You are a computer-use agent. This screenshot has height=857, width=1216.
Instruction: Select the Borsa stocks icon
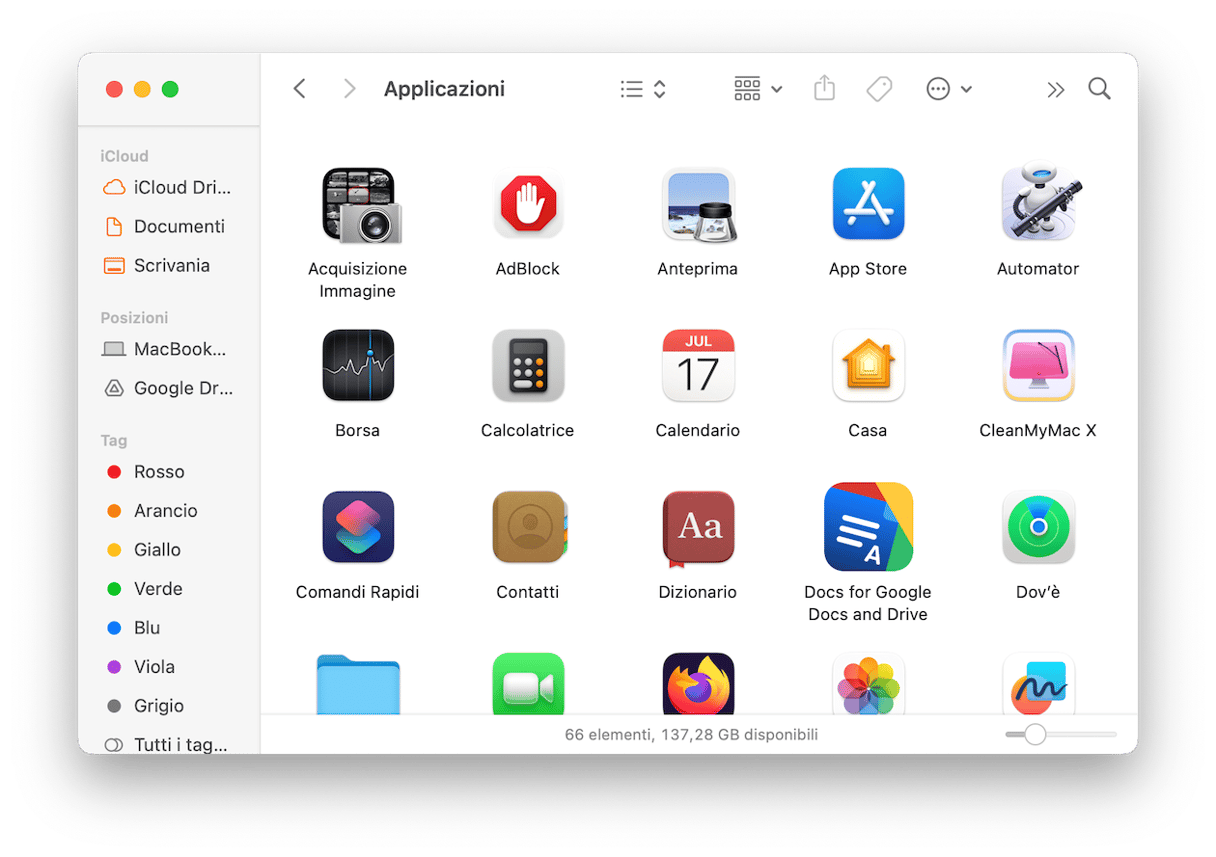point(358,366)
